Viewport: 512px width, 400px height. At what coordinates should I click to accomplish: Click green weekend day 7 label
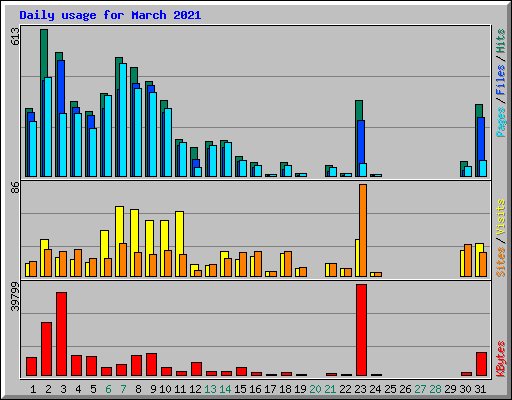[x=123, y=389]
